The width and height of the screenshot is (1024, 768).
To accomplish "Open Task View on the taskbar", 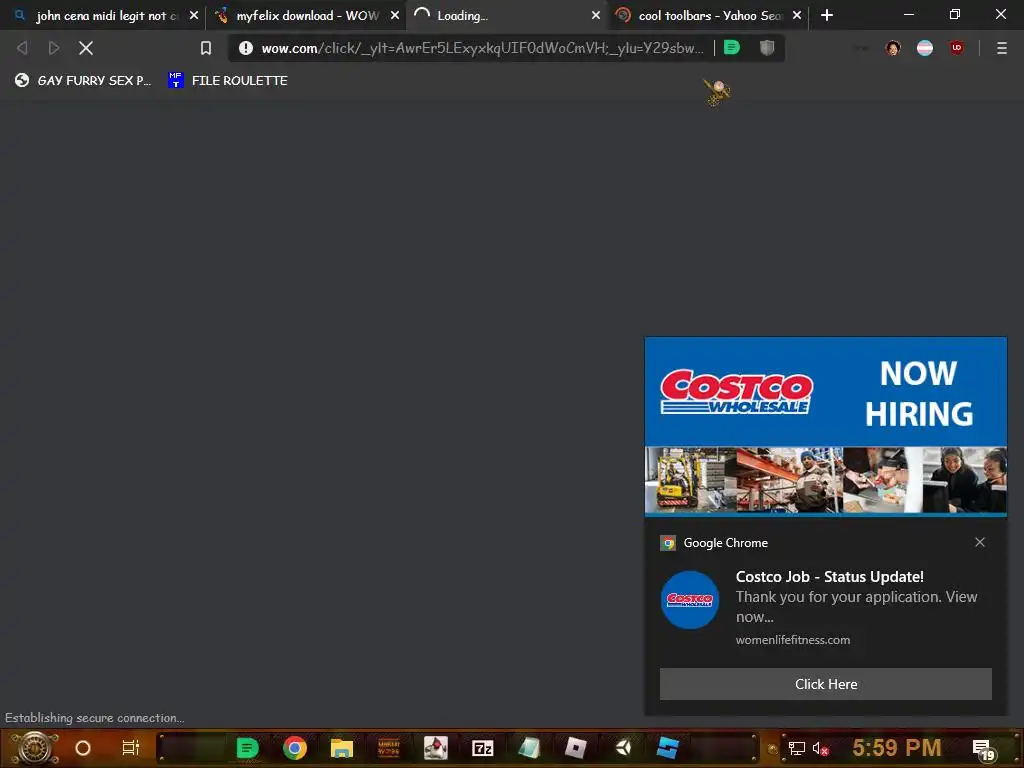I will point(131,748).
